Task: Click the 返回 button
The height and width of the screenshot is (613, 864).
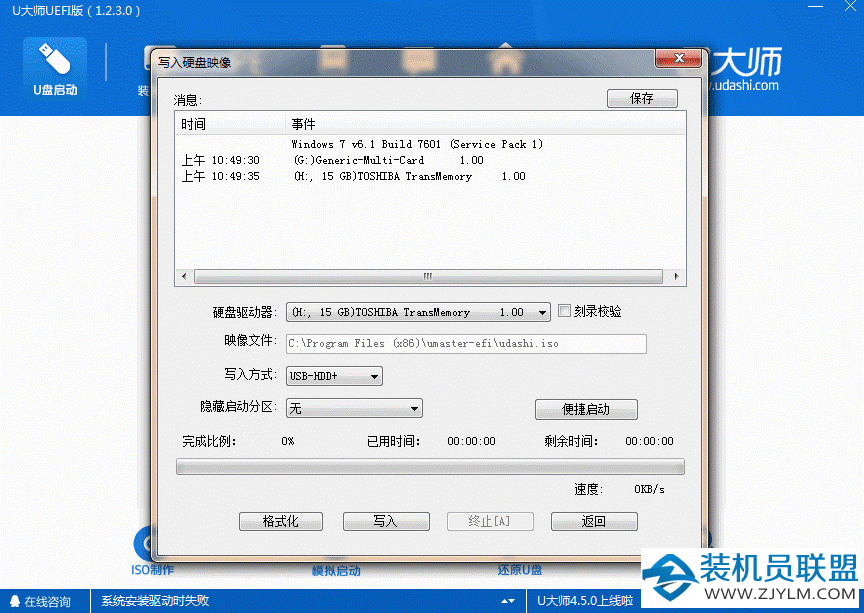Action: click(x=594, y=521)
